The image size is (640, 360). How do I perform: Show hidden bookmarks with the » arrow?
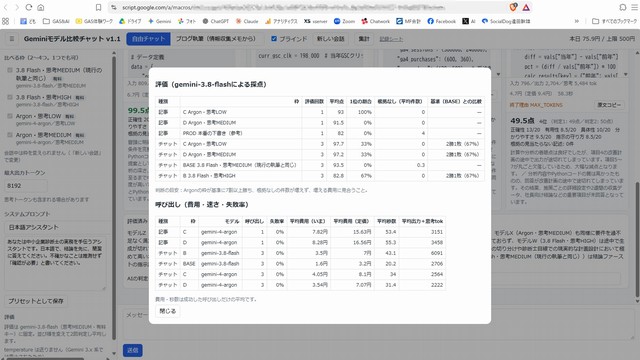click(577, 21)
